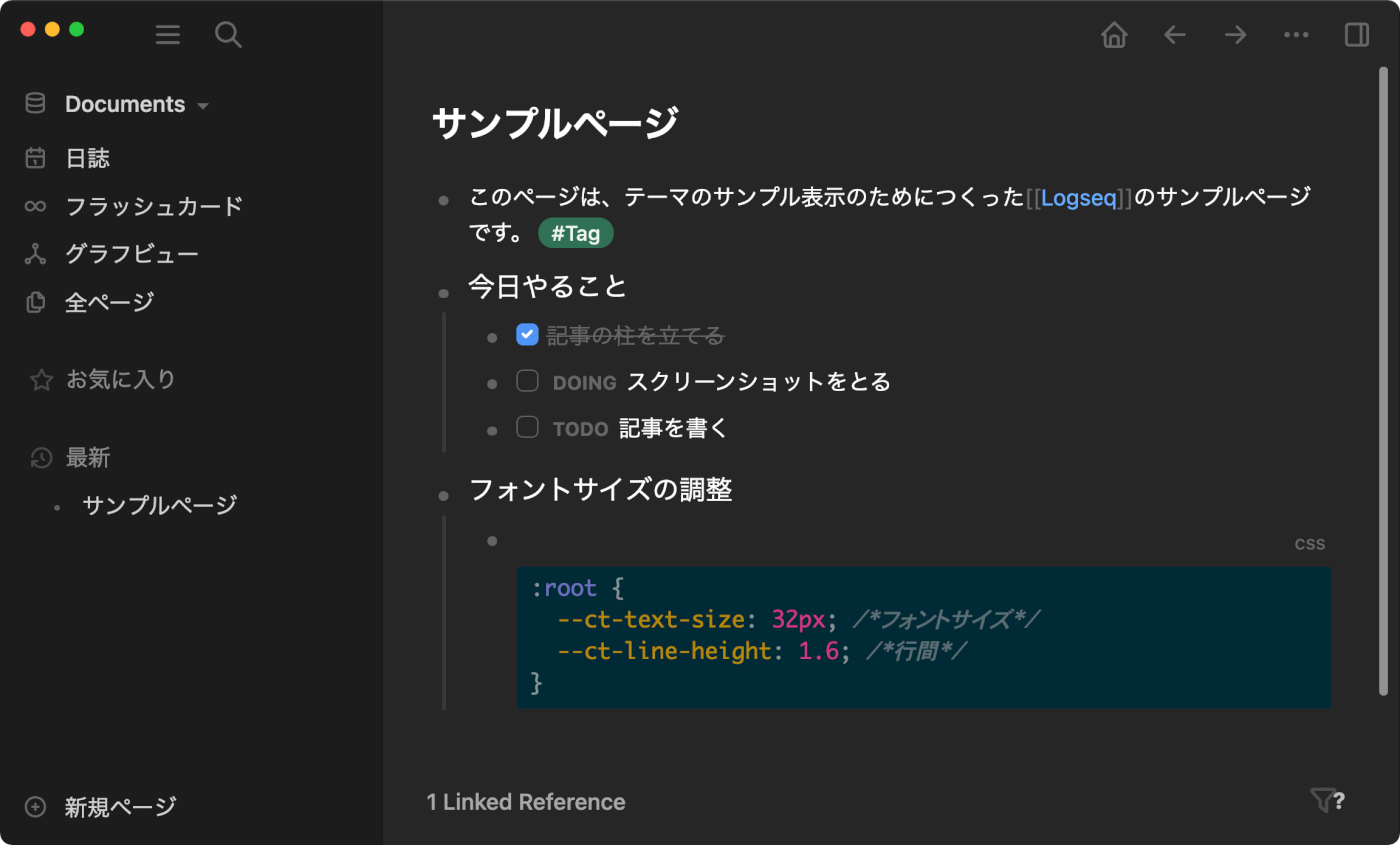Click the green #Tag pill
The width and height of the screenshot is (1400, 845).
tap(576, 232)
